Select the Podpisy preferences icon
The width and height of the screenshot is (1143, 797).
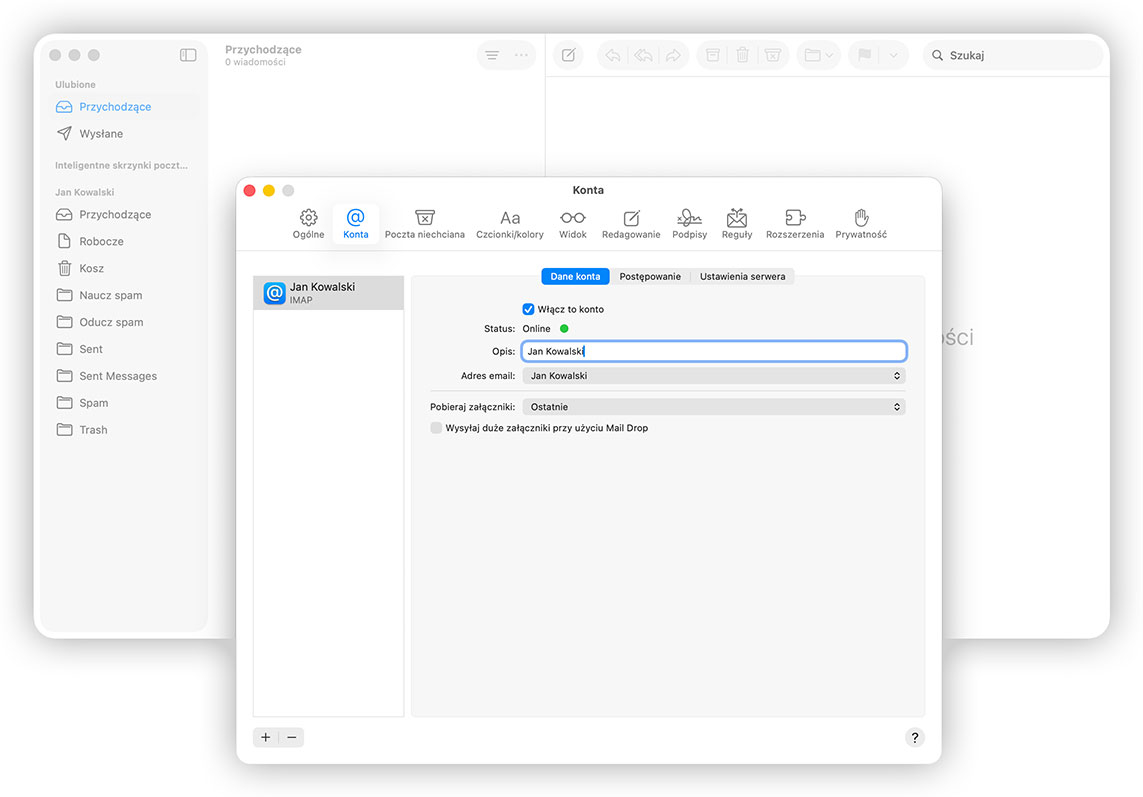[689, 222]
